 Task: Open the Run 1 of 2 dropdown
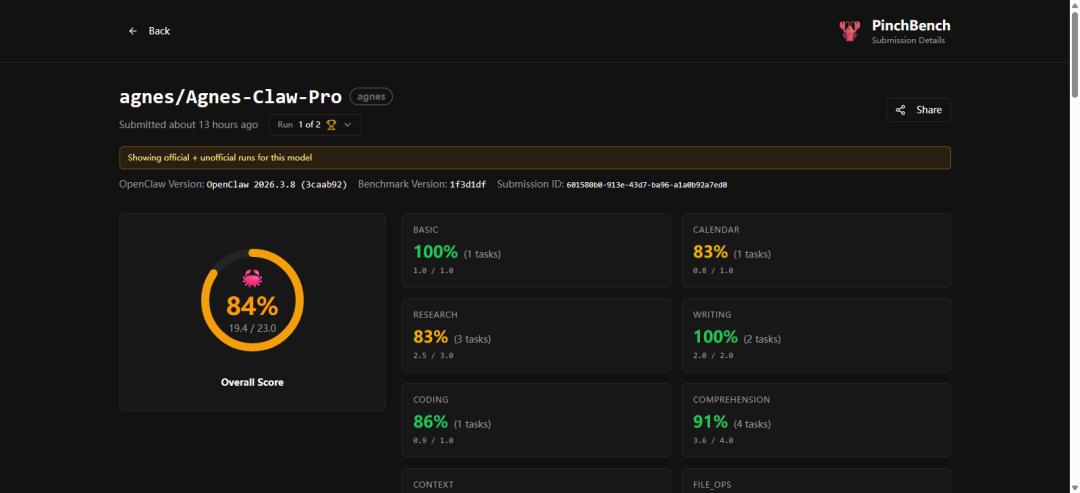(x=314, y=125)
